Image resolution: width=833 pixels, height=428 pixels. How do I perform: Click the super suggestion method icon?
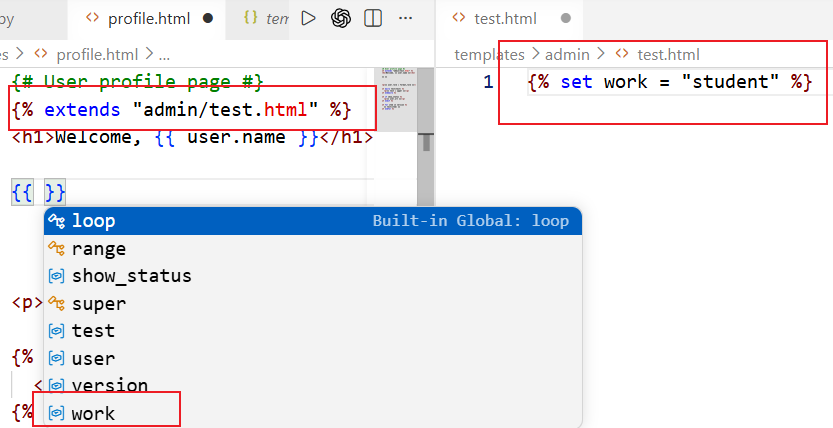pos(56,304)
